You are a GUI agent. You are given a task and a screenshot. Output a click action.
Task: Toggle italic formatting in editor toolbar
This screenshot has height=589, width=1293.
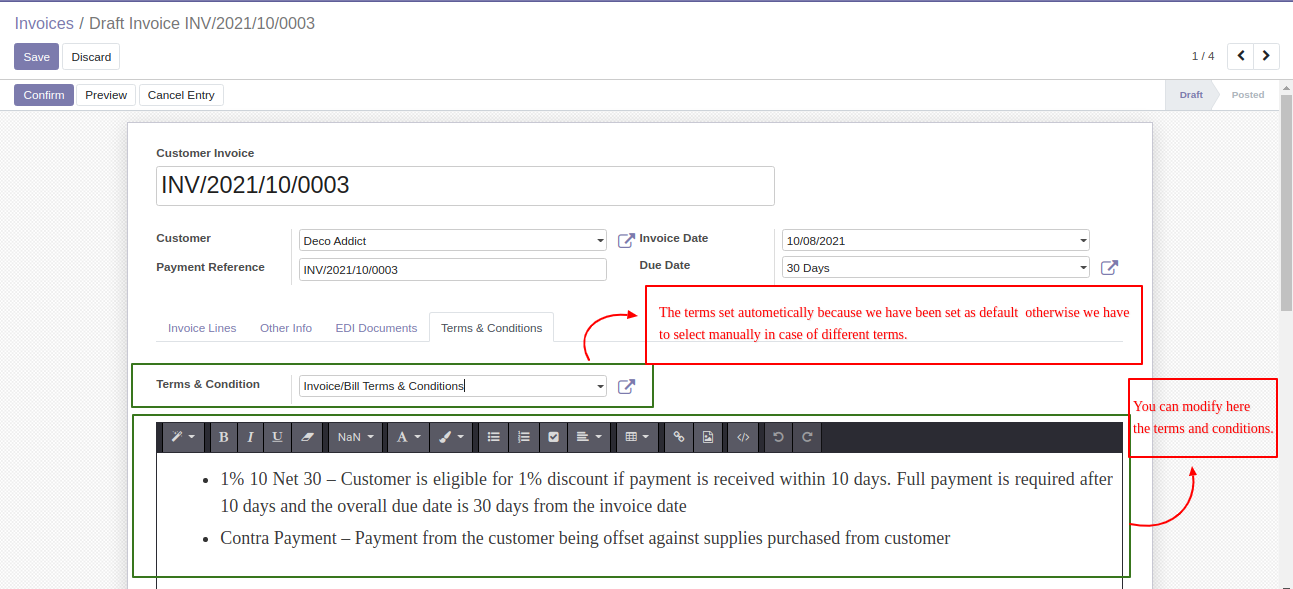point(250,437)
